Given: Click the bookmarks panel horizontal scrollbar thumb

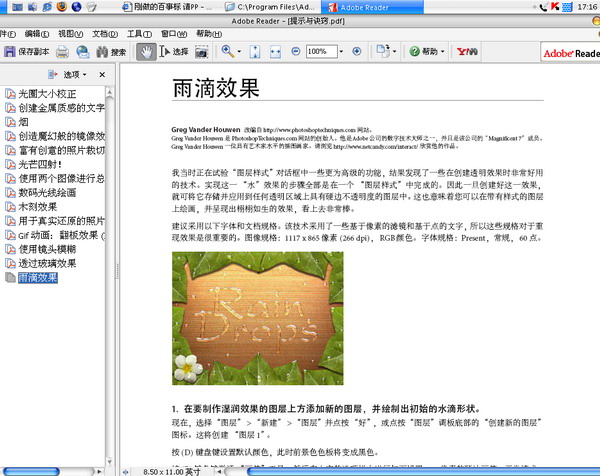Looking at the screenshot, I should (31, 472).
